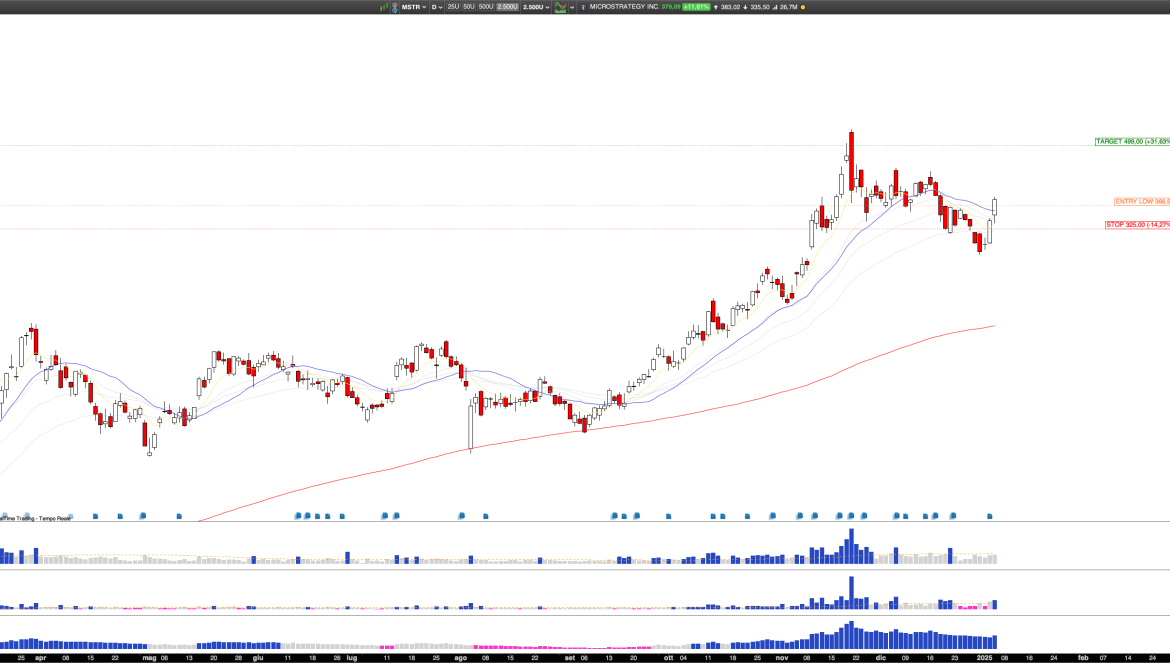Click the info icon before MICROSTRATEGY INC.
The width and height of the screenshot is (1170, 663).
(x=584, y=7)
